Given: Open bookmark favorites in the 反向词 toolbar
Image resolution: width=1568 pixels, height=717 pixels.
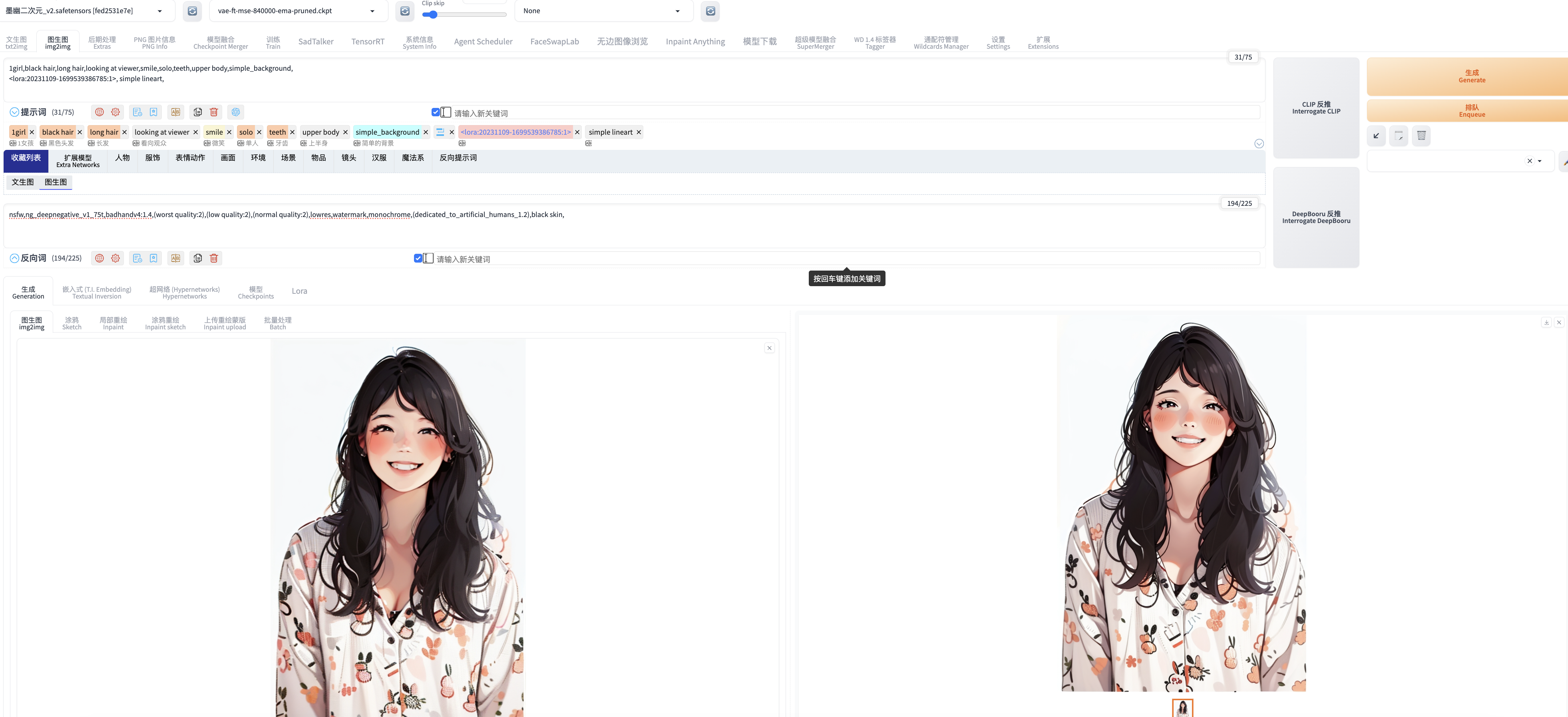Looking at the screenshot, I should [x=153, y=258].
